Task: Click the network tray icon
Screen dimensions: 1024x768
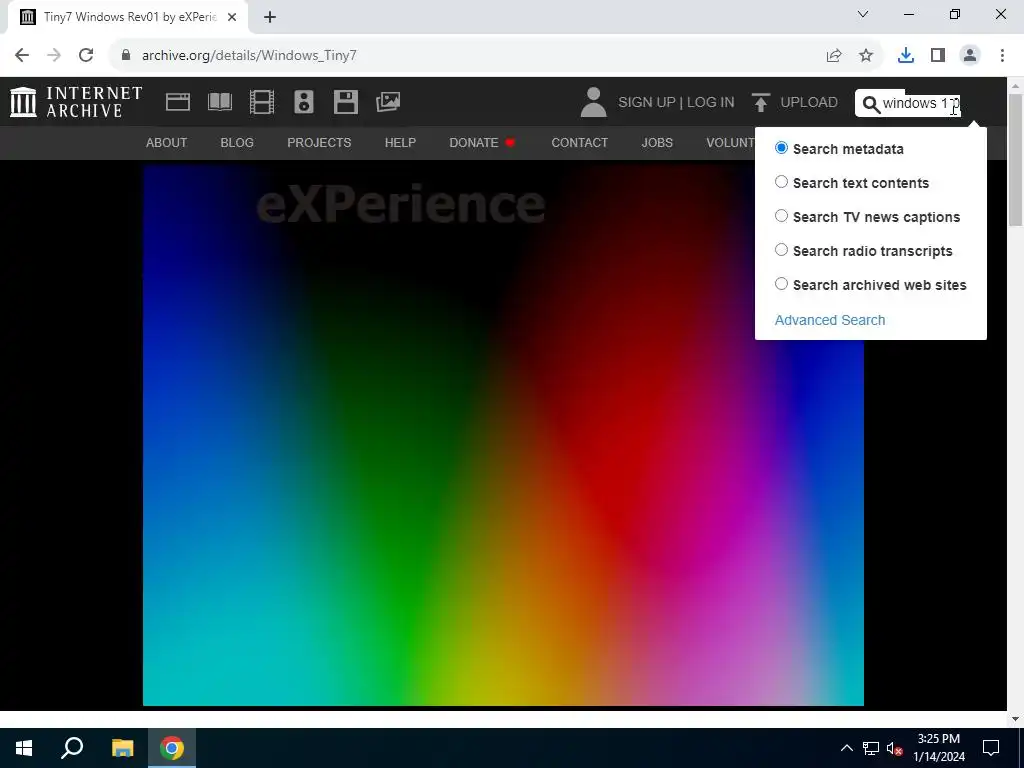Action: pyautogui.click(x=871, y=748)
